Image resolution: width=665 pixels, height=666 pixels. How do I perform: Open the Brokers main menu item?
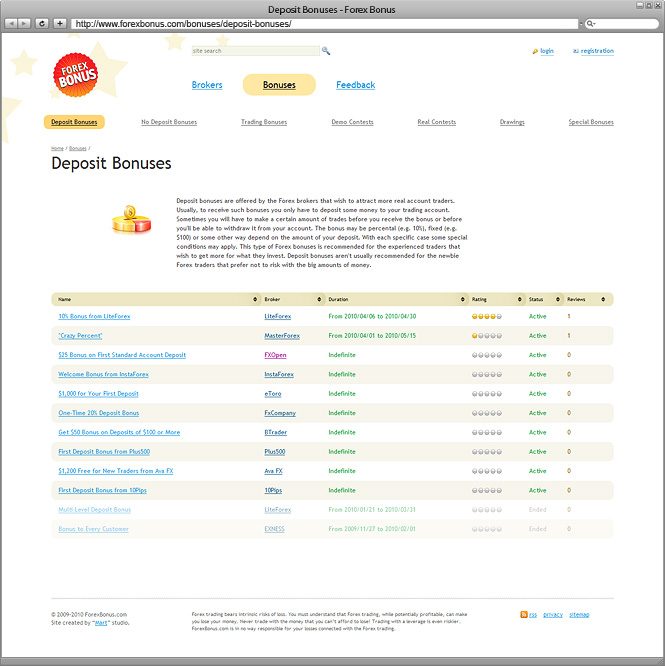(207, 85)
